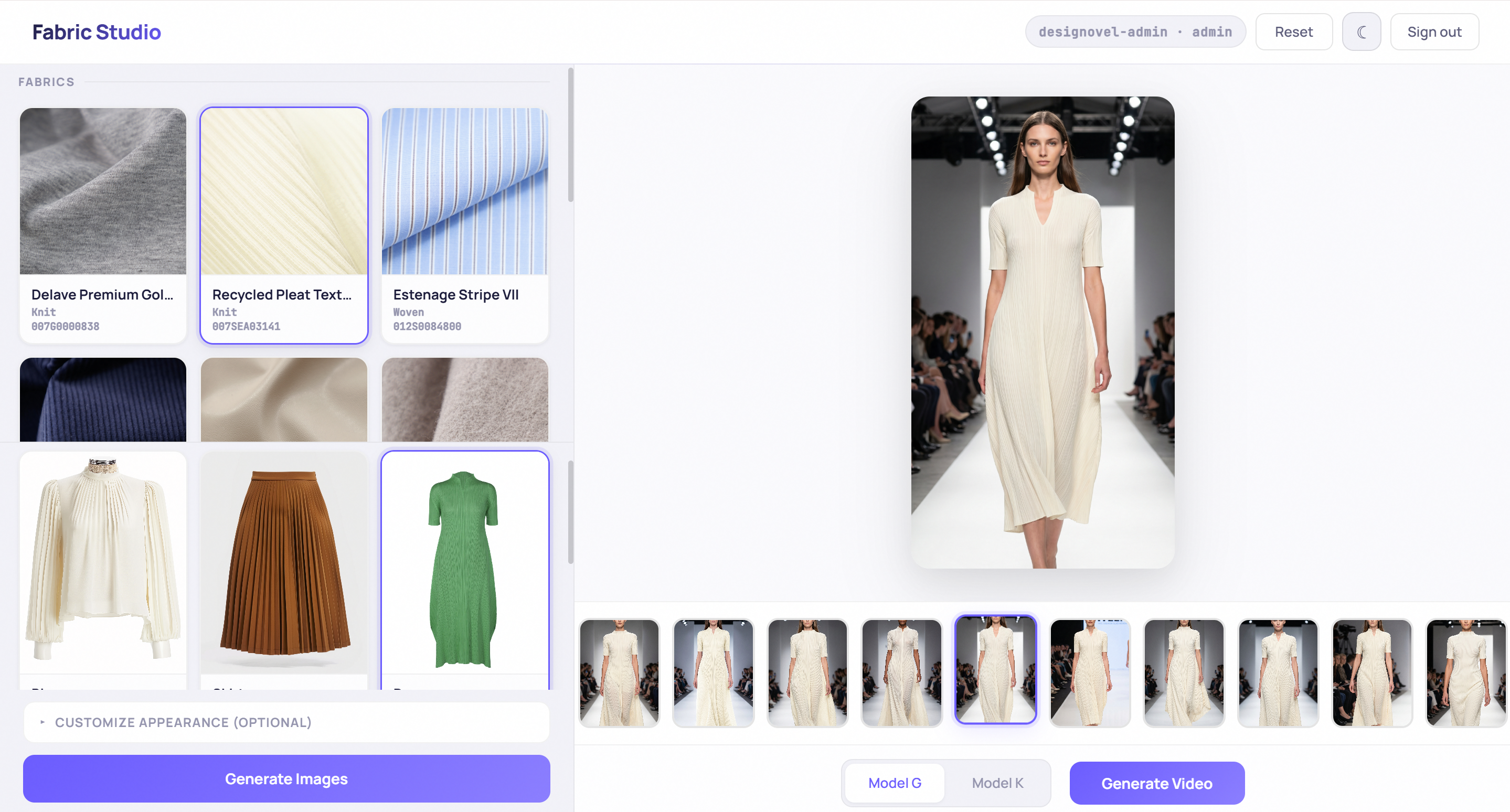Image resolution: width=1510 pixels, height=812 pixels.
Task: View the eighth generated runway thumbnail
Action: pos(1278,672)
